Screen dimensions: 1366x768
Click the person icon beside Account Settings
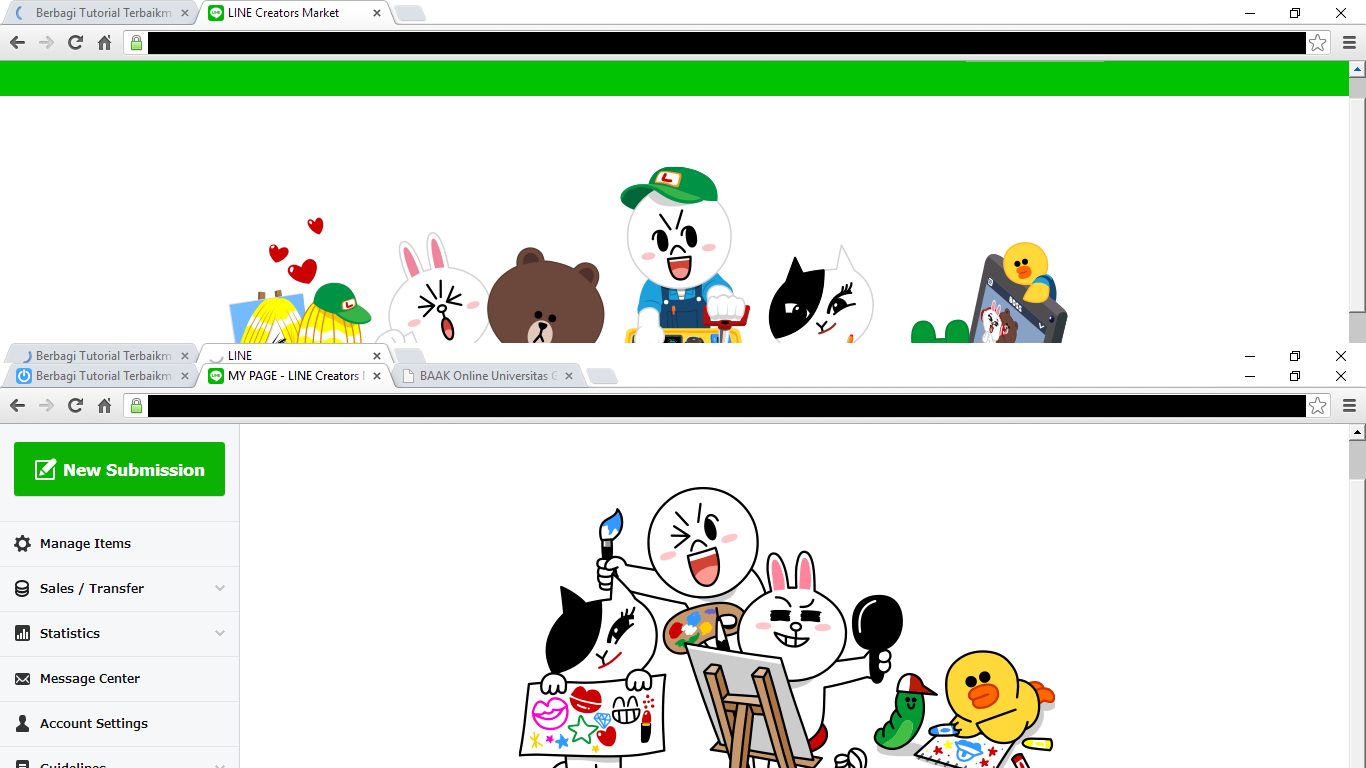[22, 723]
